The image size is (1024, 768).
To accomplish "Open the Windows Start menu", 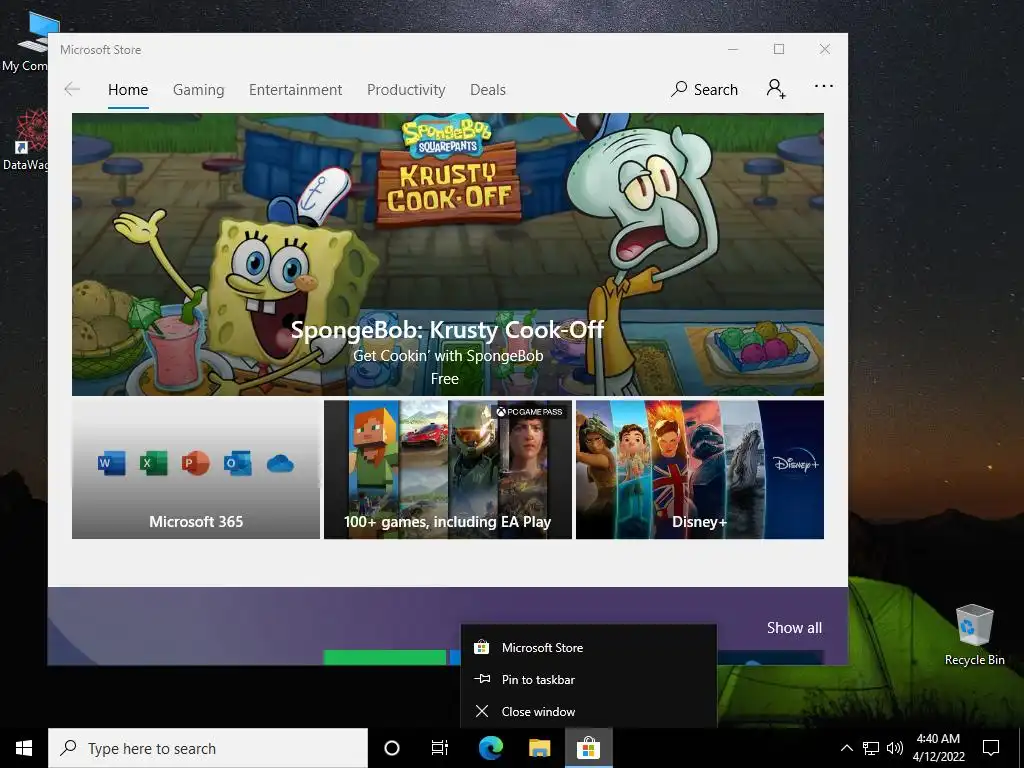I will (x=24, y=748).
